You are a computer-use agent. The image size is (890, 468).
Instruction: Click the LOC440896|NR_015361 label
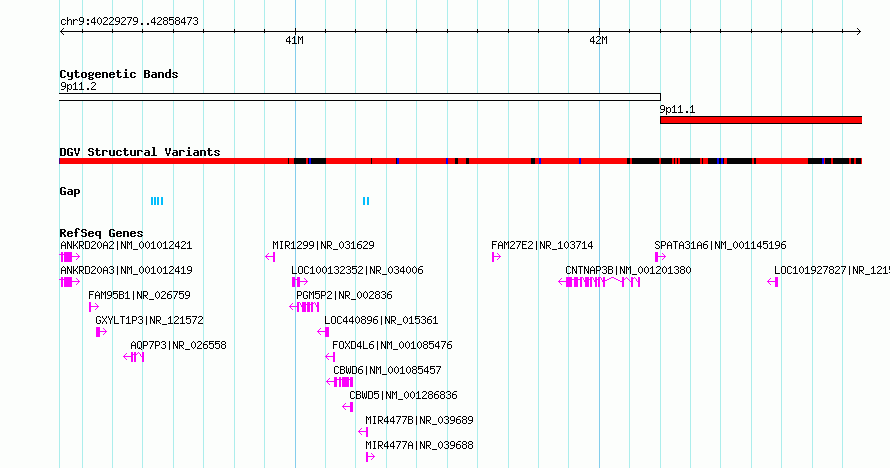click(x=381, y=320)
